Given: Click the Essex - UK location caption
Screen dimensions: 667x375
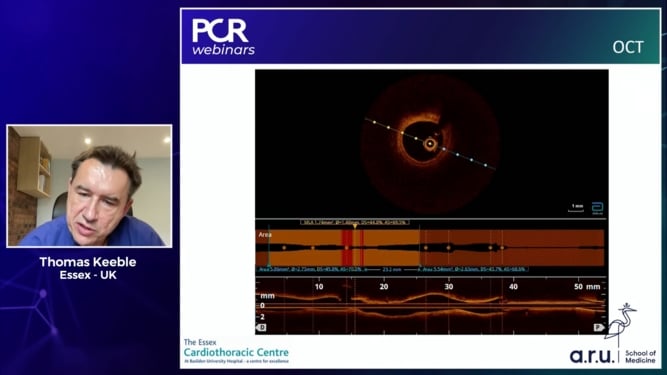Looking at the screenshot, I should pyautogui.click(x=88, y=275).
